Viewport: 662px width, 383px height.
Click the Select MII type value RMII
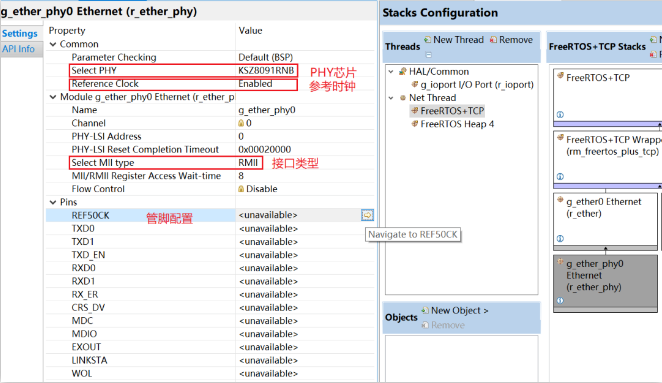coord(248,163)
